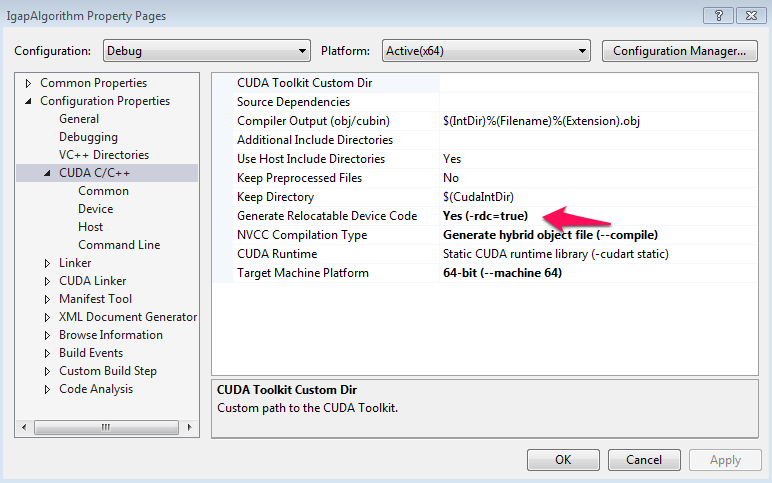Open the Configuration dropdown
The image size is (772, 483).
[207, 51]
